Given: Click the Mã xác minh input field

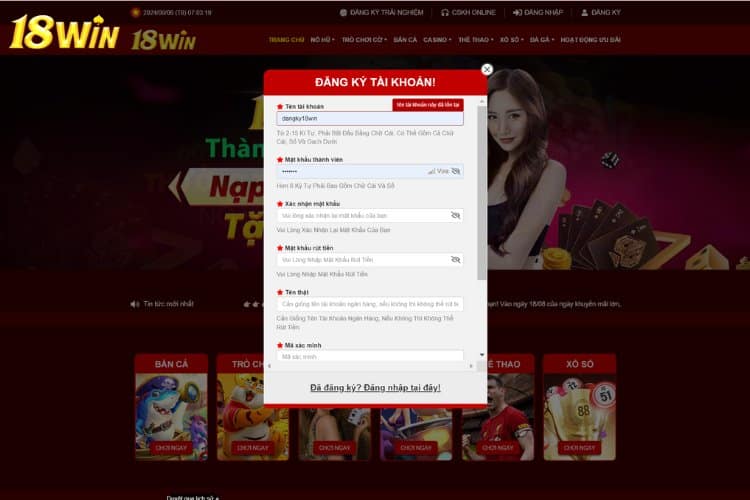Looking at the screenshot, I should click(370, 356).
